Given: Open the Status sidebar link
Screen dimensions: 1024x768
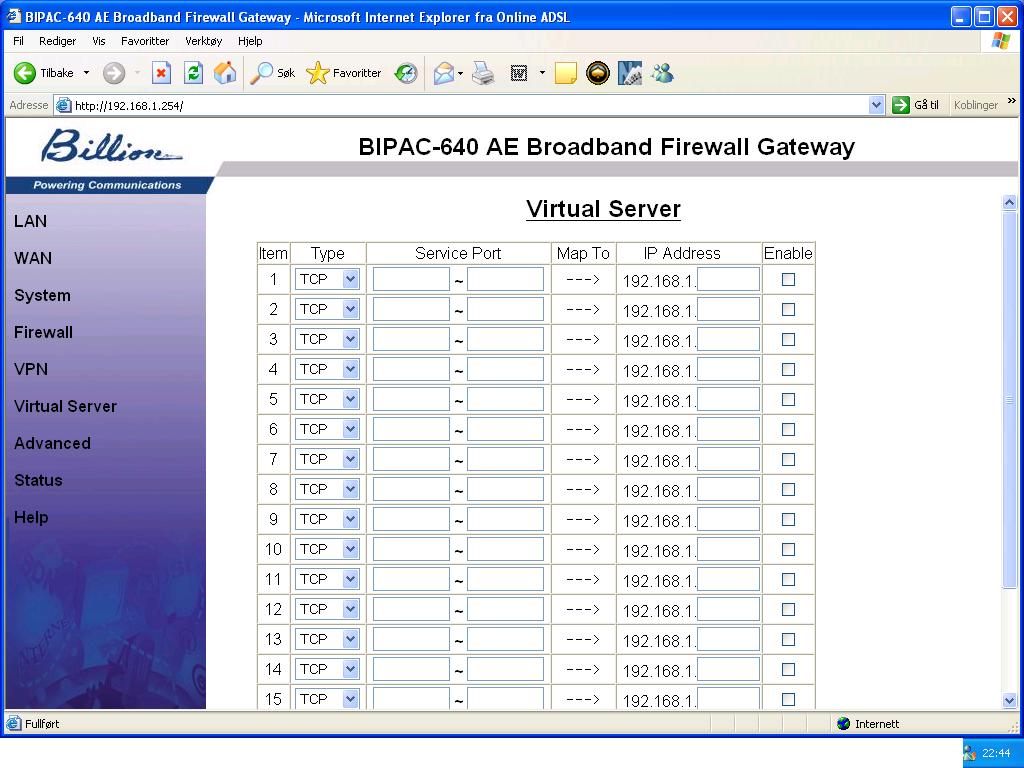Looking at the screenshot, I should tap(38, 481).
